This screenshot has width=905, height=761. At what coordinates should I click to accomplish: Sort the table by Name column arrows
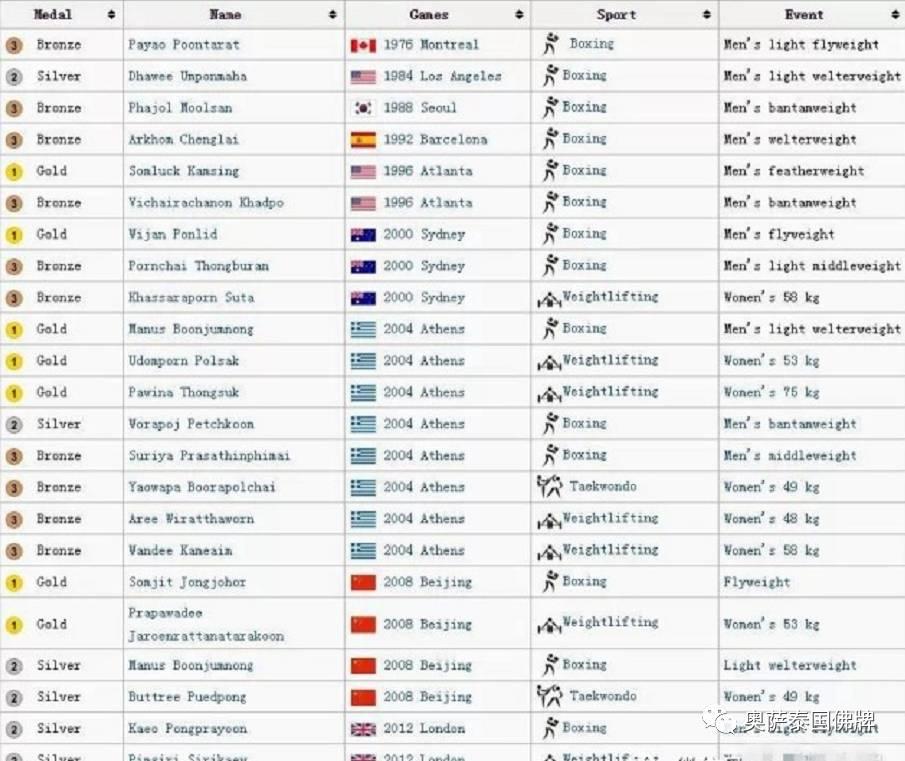332,15
